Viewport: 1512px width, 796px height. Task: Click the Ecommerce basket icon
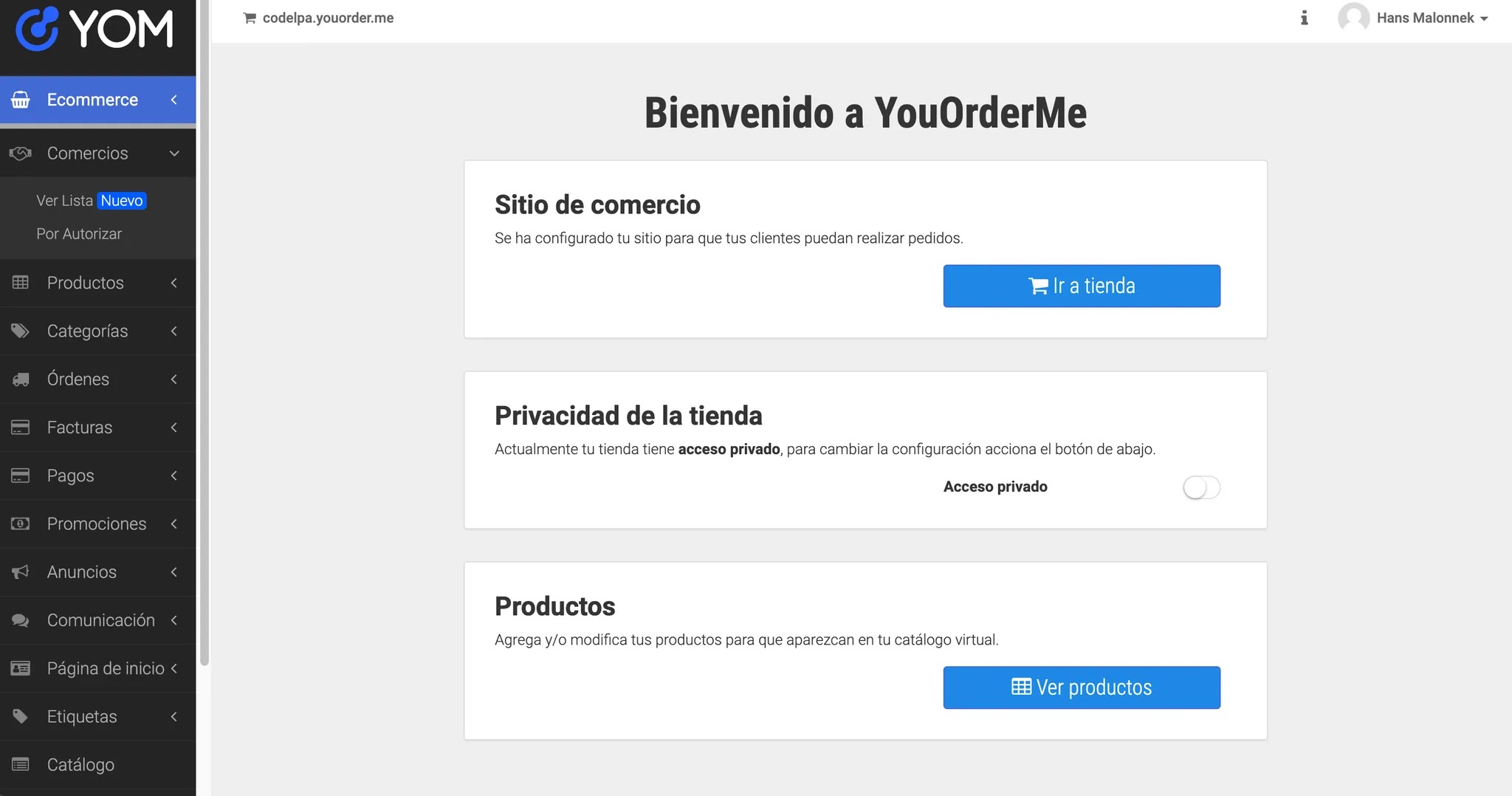click(21, 100)
